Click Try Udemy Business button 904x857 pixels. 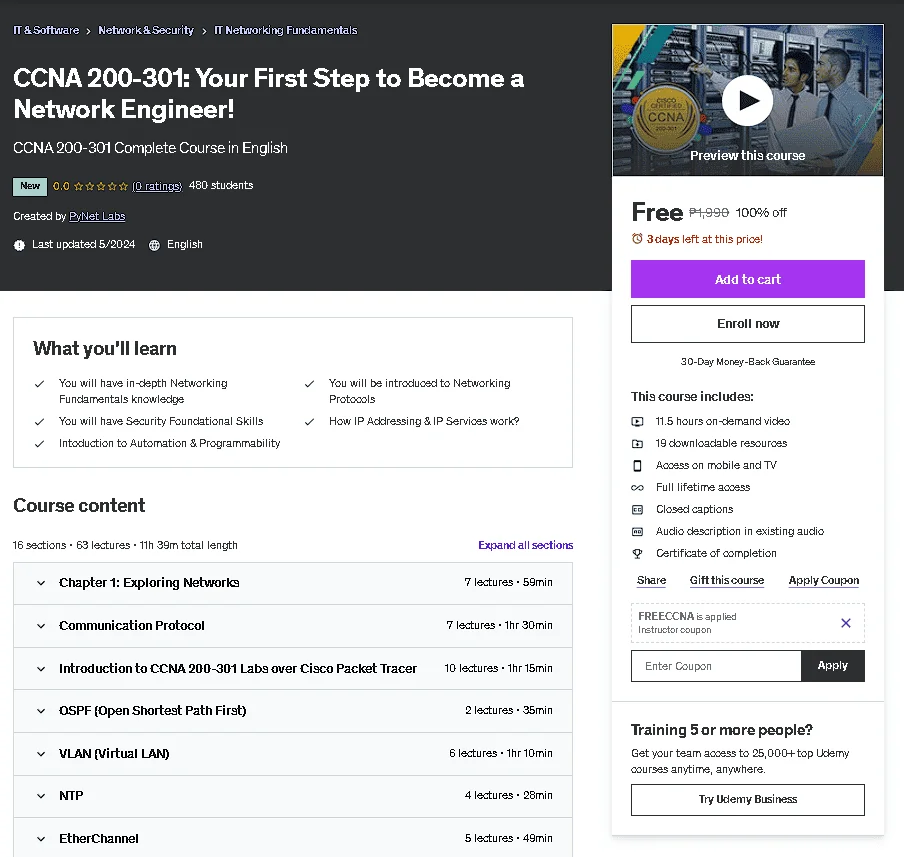(747, 799)
